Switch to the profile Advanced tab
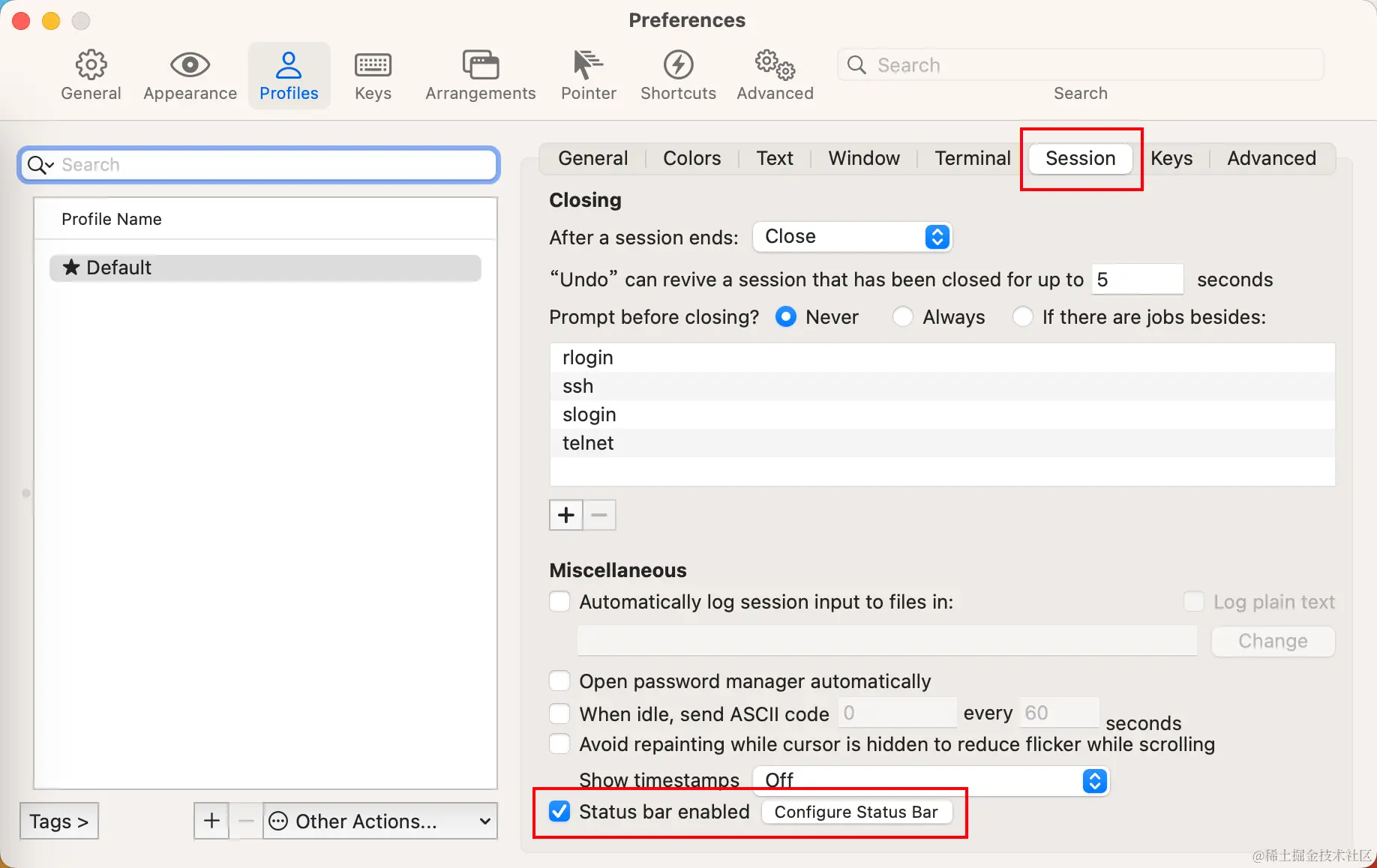The image size is (1377, 868). point(1271,158)
